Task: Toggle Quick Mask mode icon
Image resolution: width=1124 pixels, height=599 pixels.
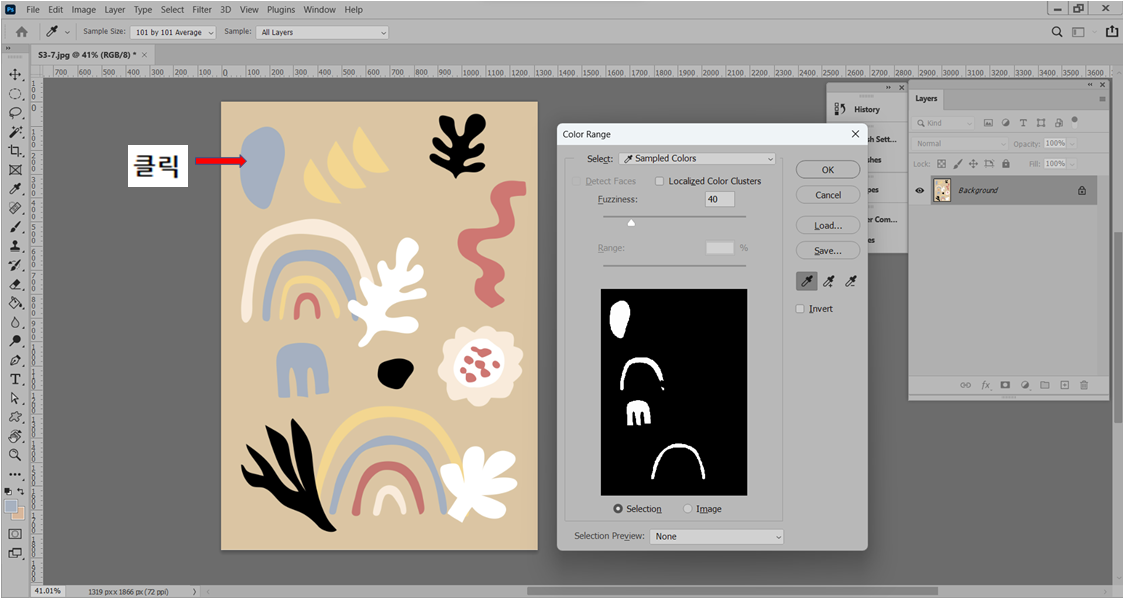Action: click(x=15, y=534)
